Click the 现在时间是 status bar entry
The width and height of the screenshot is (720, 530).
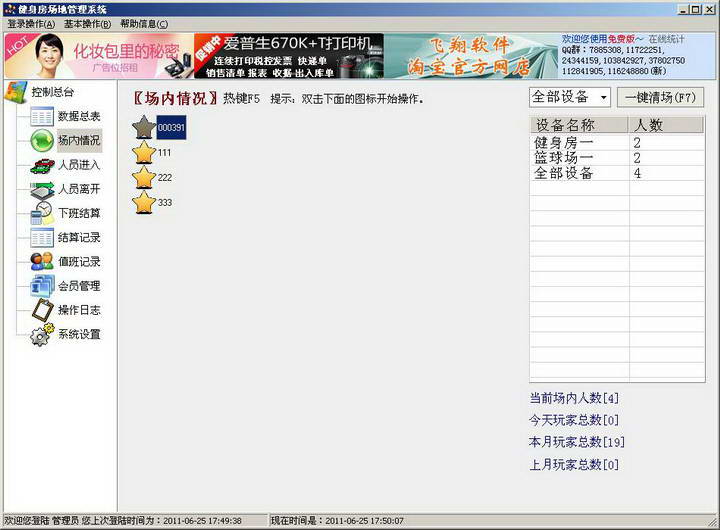click(337, 521)
